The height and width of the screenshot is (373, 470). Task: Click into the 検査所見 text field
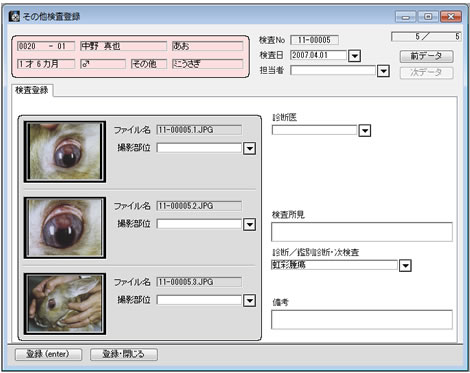tap(362, 232)
